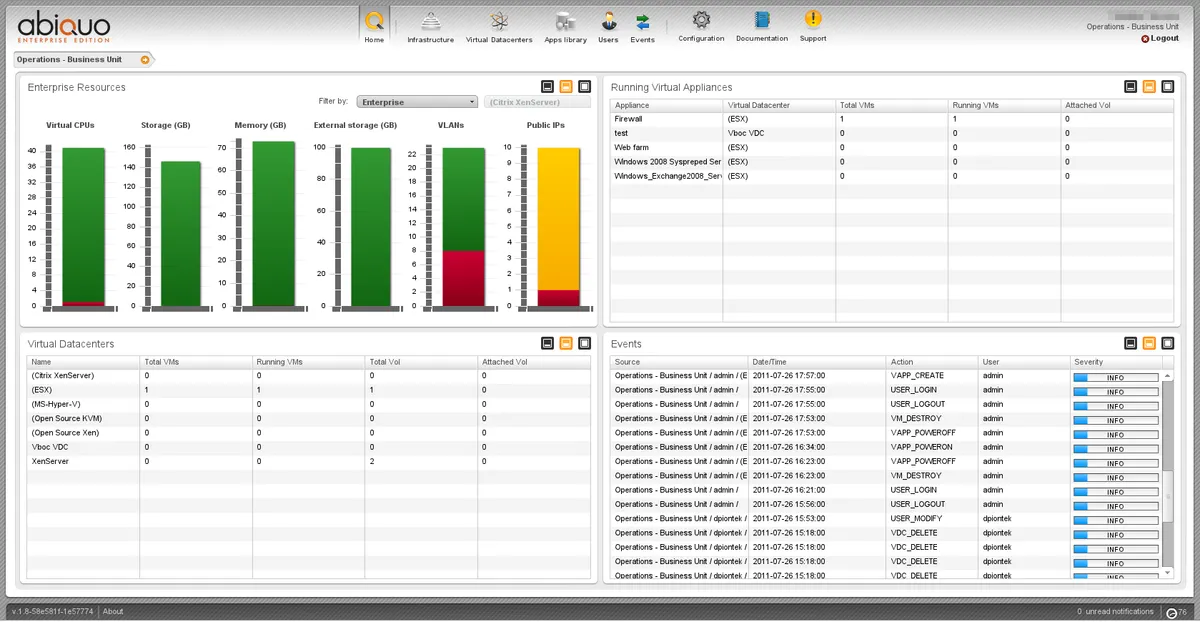
Task: Sort appliances by Appliance column header
Action: 666,105
